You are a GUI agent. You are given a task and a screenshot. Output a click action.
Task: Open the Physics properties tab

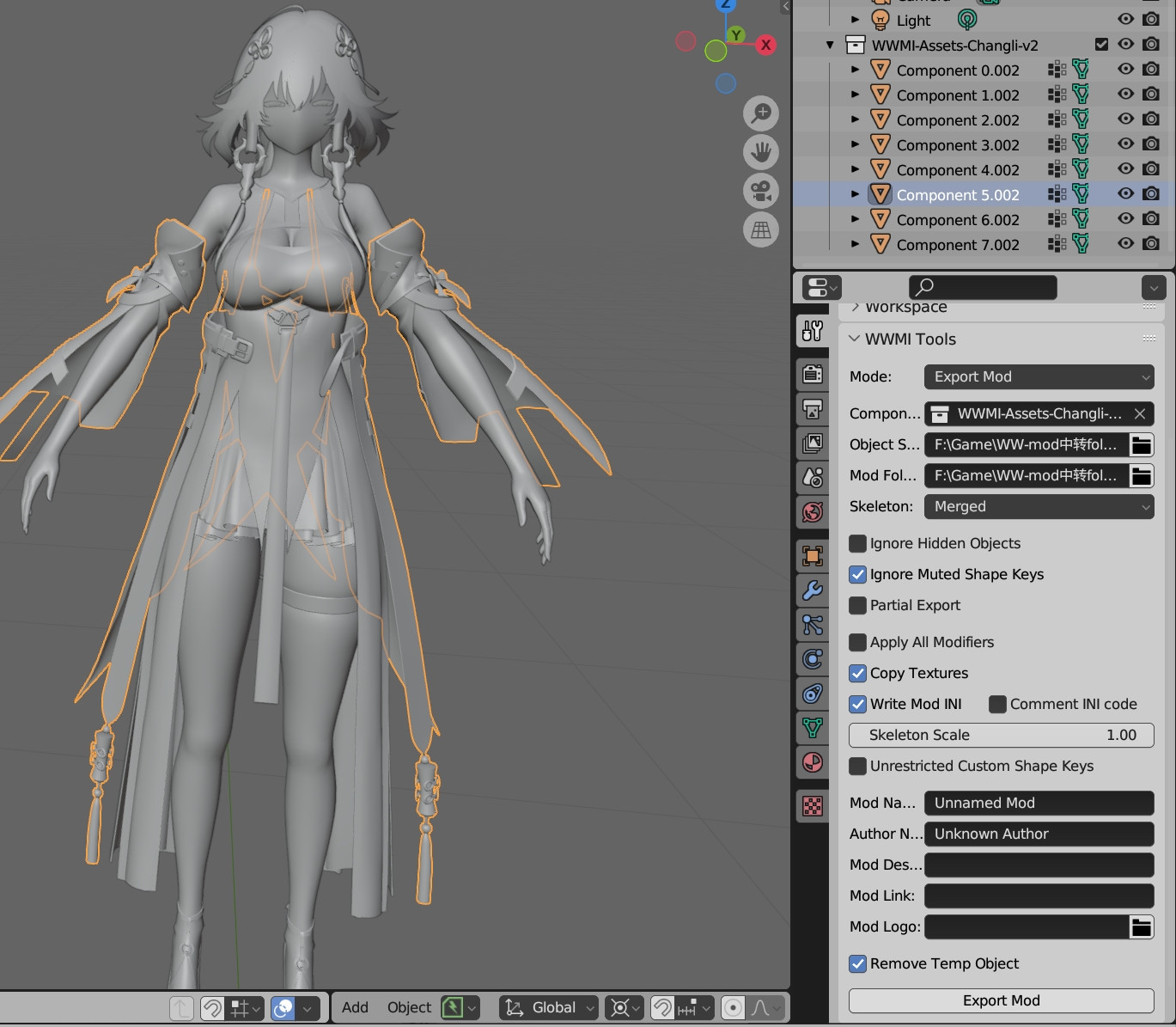point(812,659)
